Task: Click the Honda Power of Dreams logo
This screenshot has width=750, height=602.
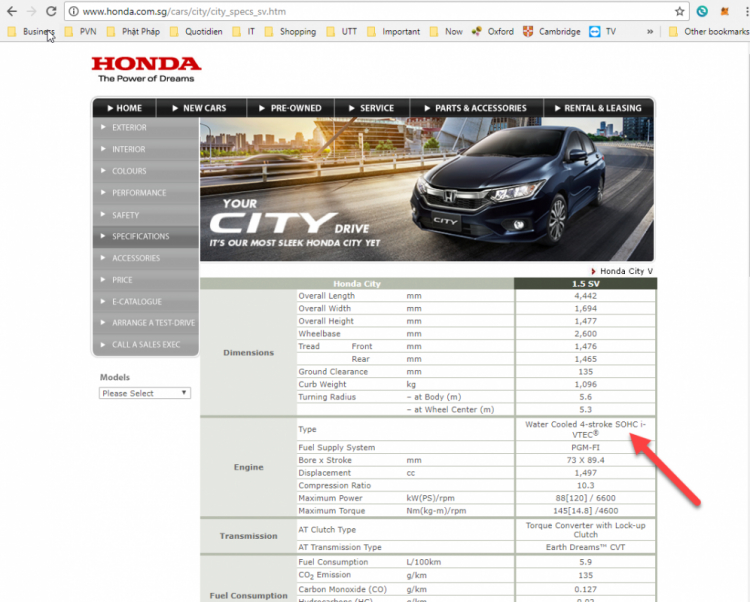Action: [146, 69]
